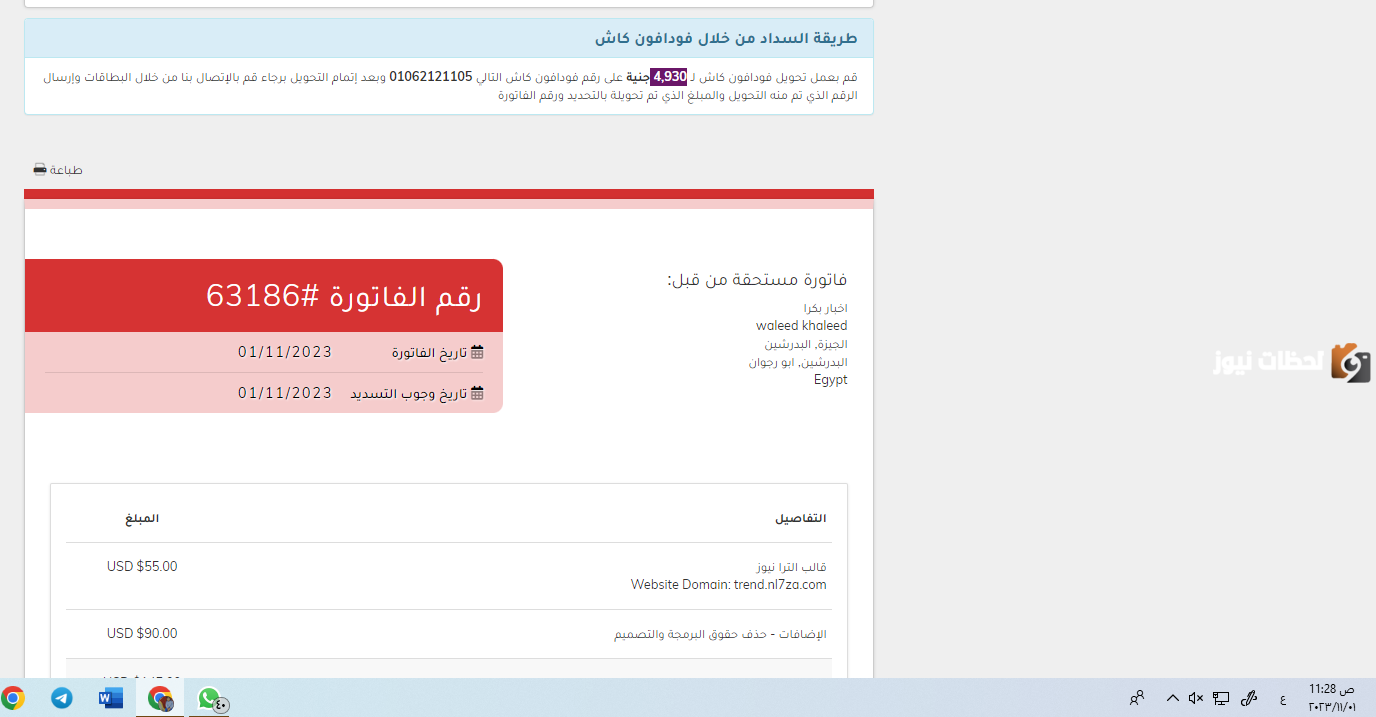This screenshot has width=1376, height=717.
Task: Switch the Arabic keyboard language indicator
Action: pyautogui.click(x=1283, y=699)
